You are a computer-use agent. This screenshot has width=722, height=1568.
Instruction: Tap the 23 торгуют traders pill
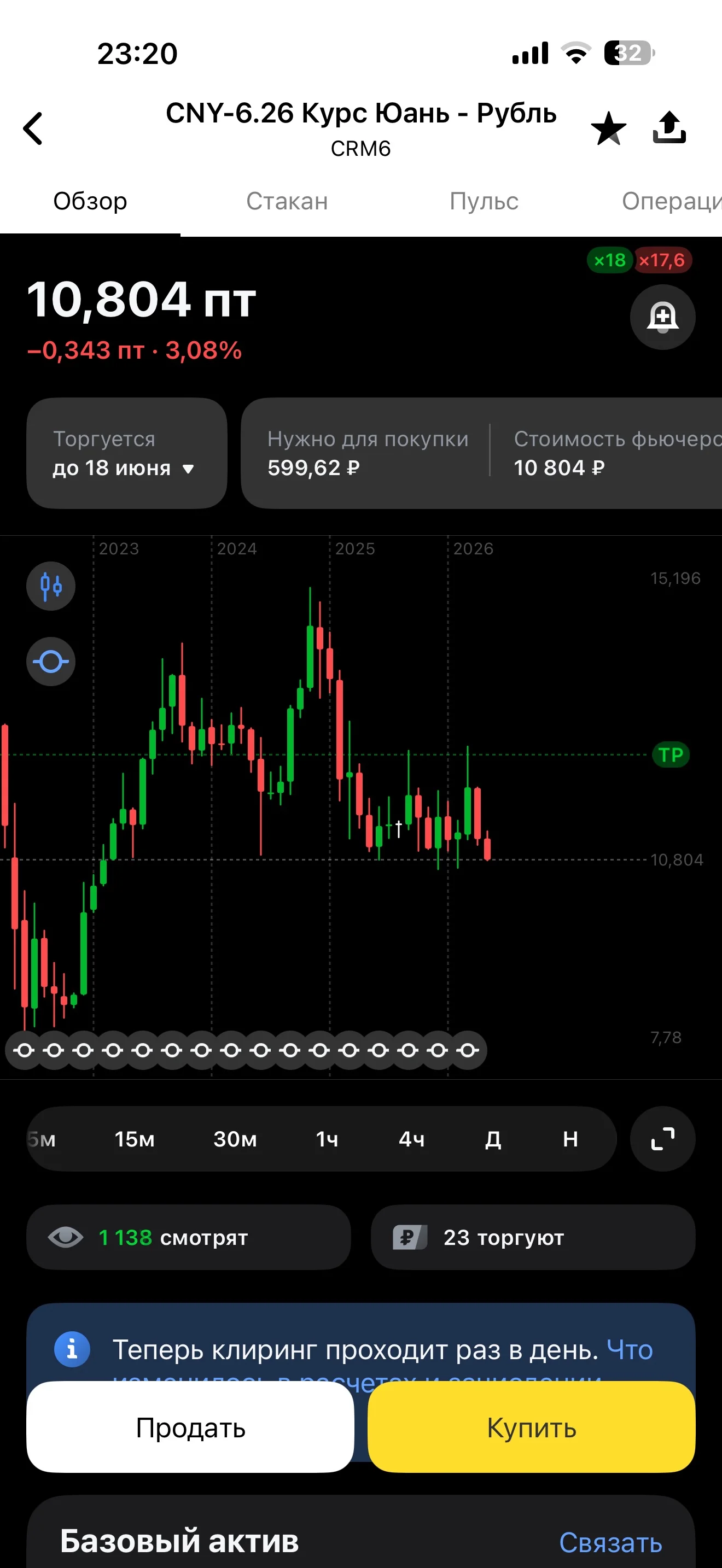click(533, 1237)
